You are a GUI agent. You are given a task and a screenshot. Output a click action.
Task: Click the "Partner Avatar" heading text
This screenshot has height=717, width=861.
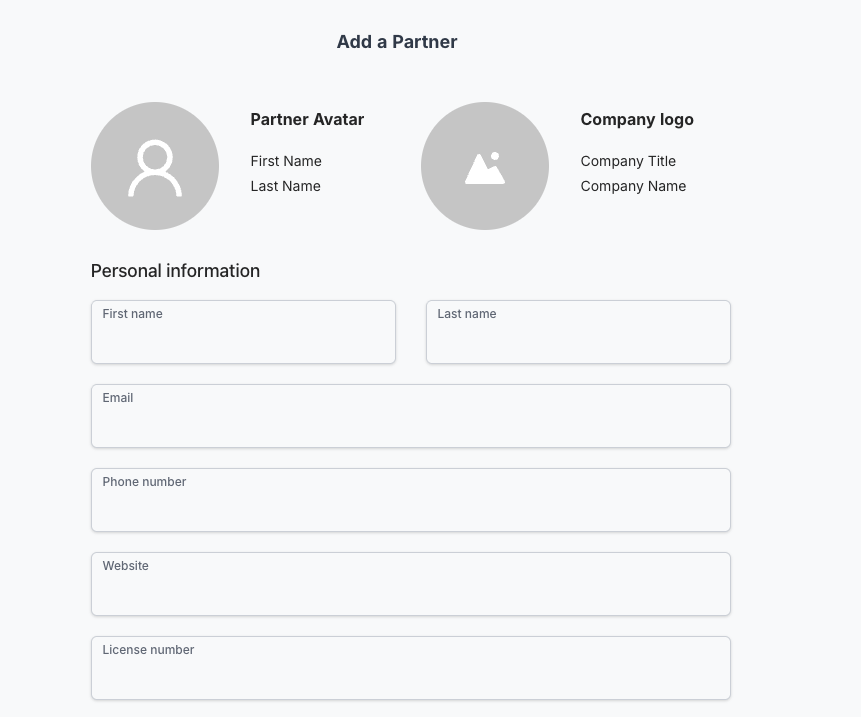point(307,119)
